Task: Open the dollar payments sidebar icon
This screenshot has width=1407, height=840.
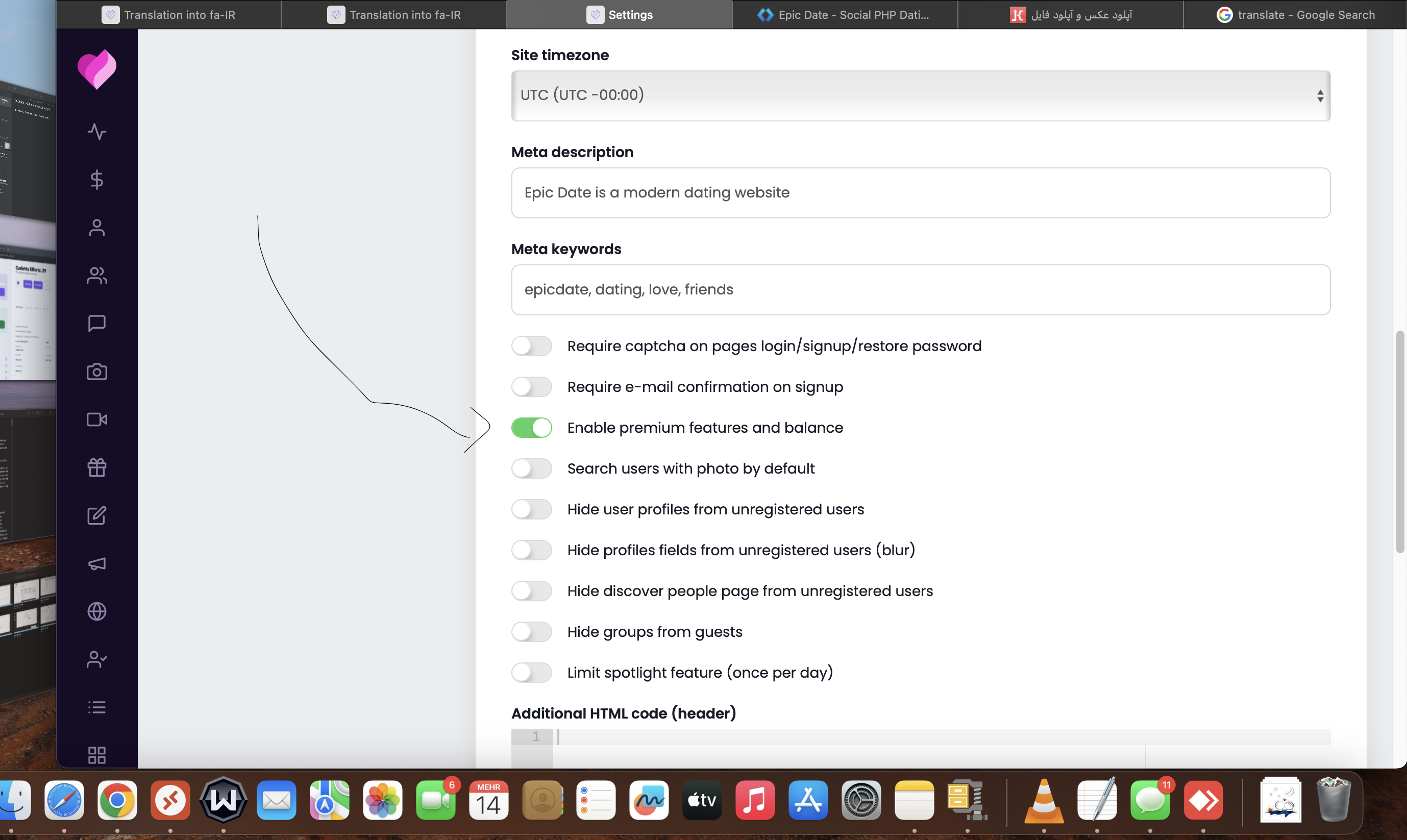Action: click(x=97, y=180)
